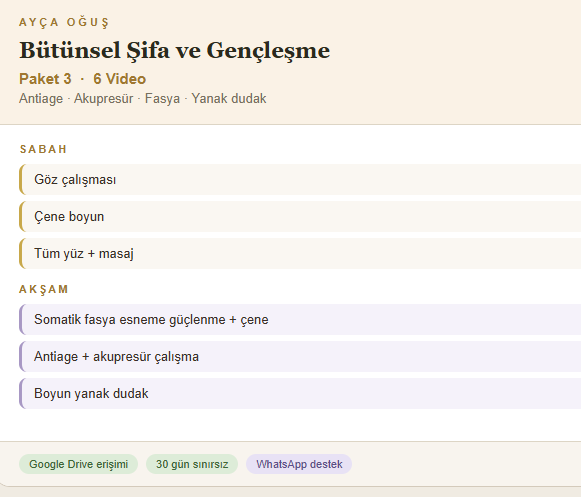The height and width of the screenshot is (497, 581).
Task: Click the WhatsApp destek badge
Action: coord(299,464)
